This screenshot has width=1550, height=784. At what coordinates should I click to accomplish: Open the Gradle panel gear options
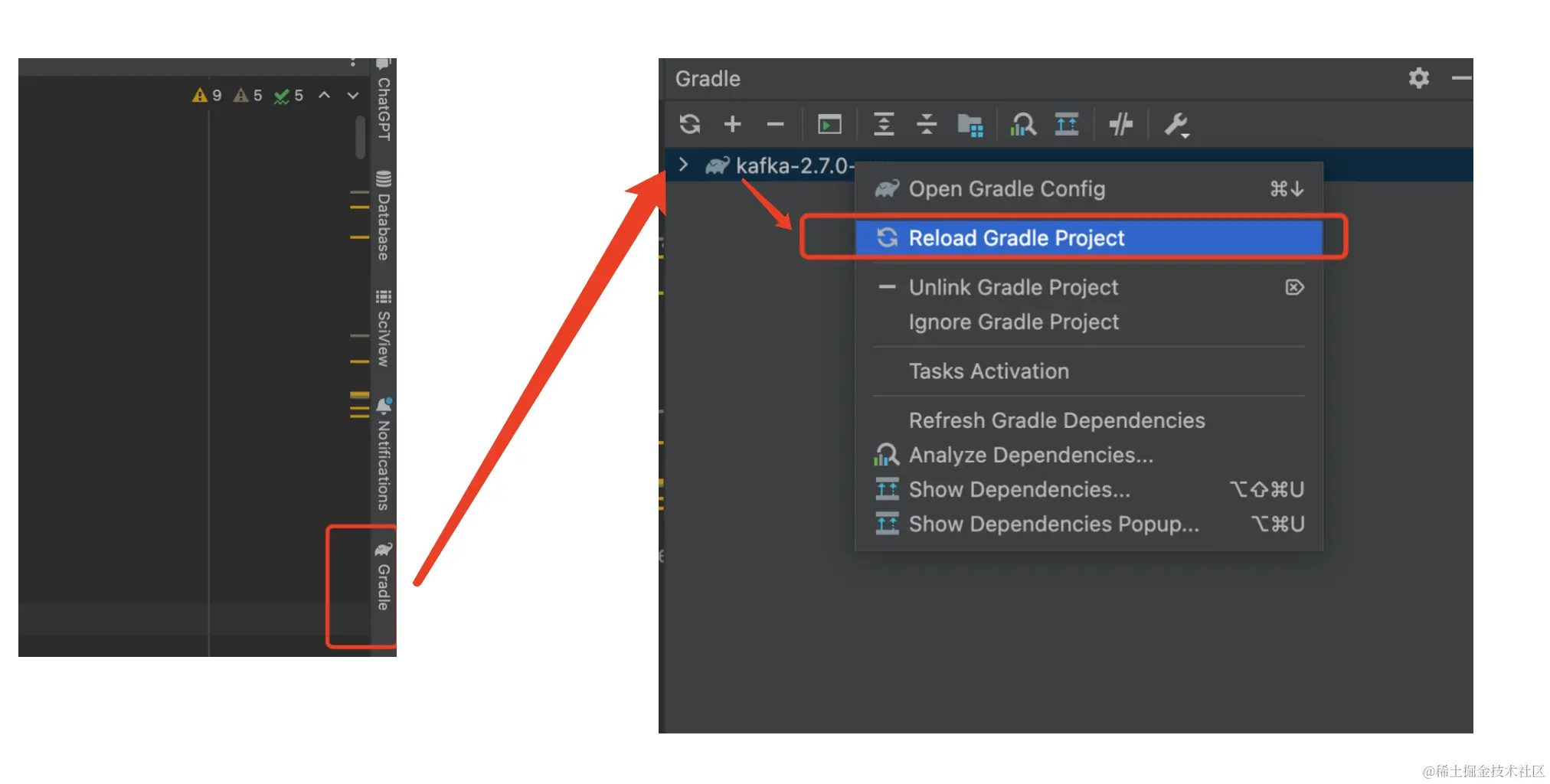(1419, 78)
